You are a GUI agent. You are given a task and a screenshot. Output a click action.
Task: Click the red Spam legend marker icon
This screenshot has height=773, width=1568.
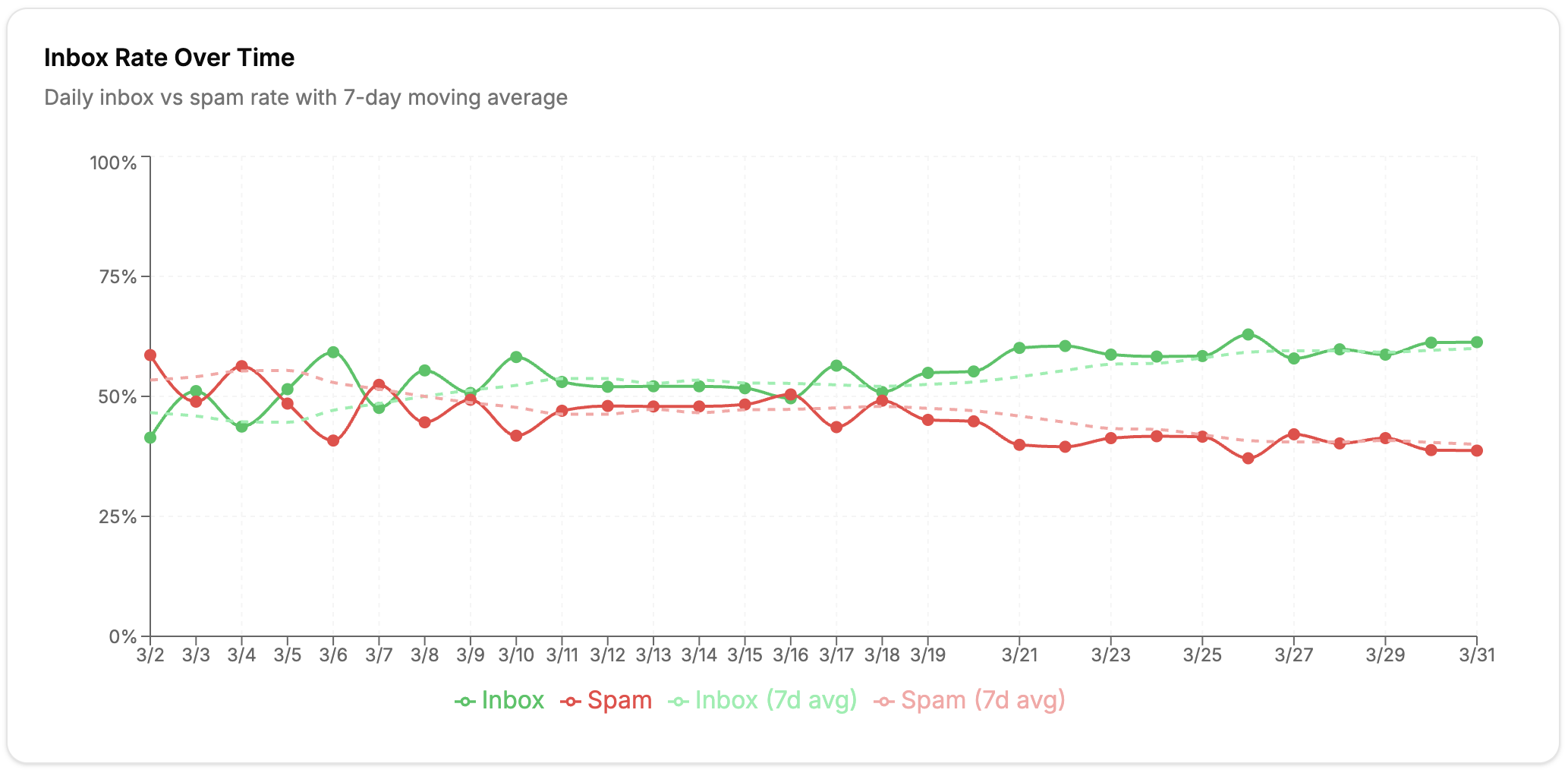570,702
